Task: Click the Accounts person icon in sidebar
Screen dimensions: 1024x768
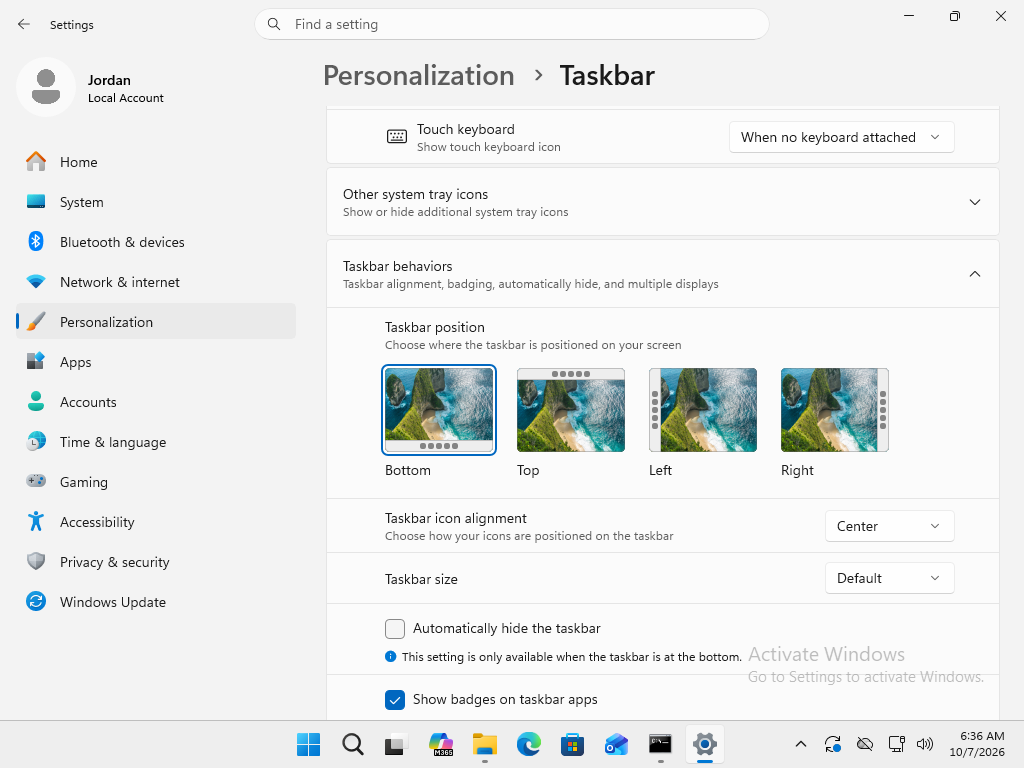Action: 36,402
